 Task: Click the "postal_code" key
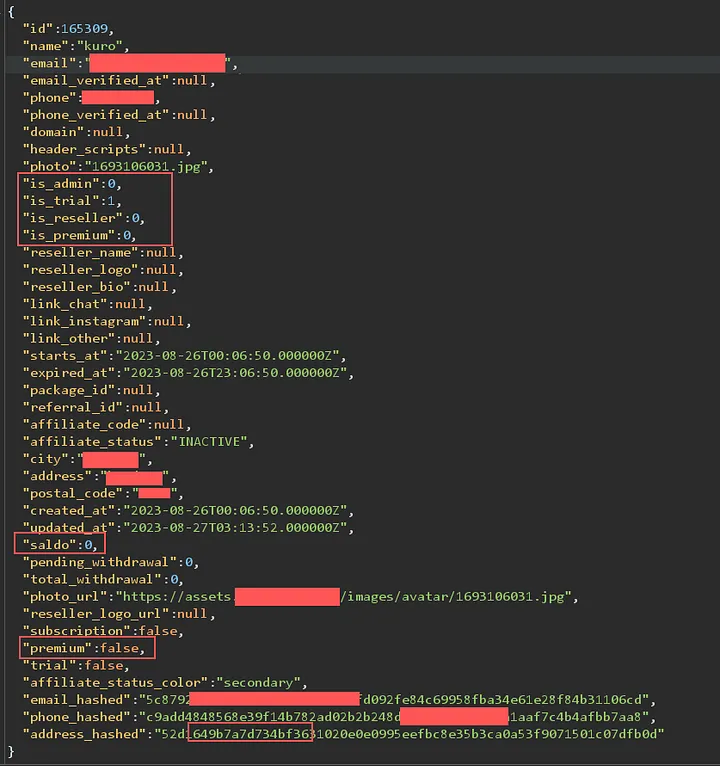73,493
